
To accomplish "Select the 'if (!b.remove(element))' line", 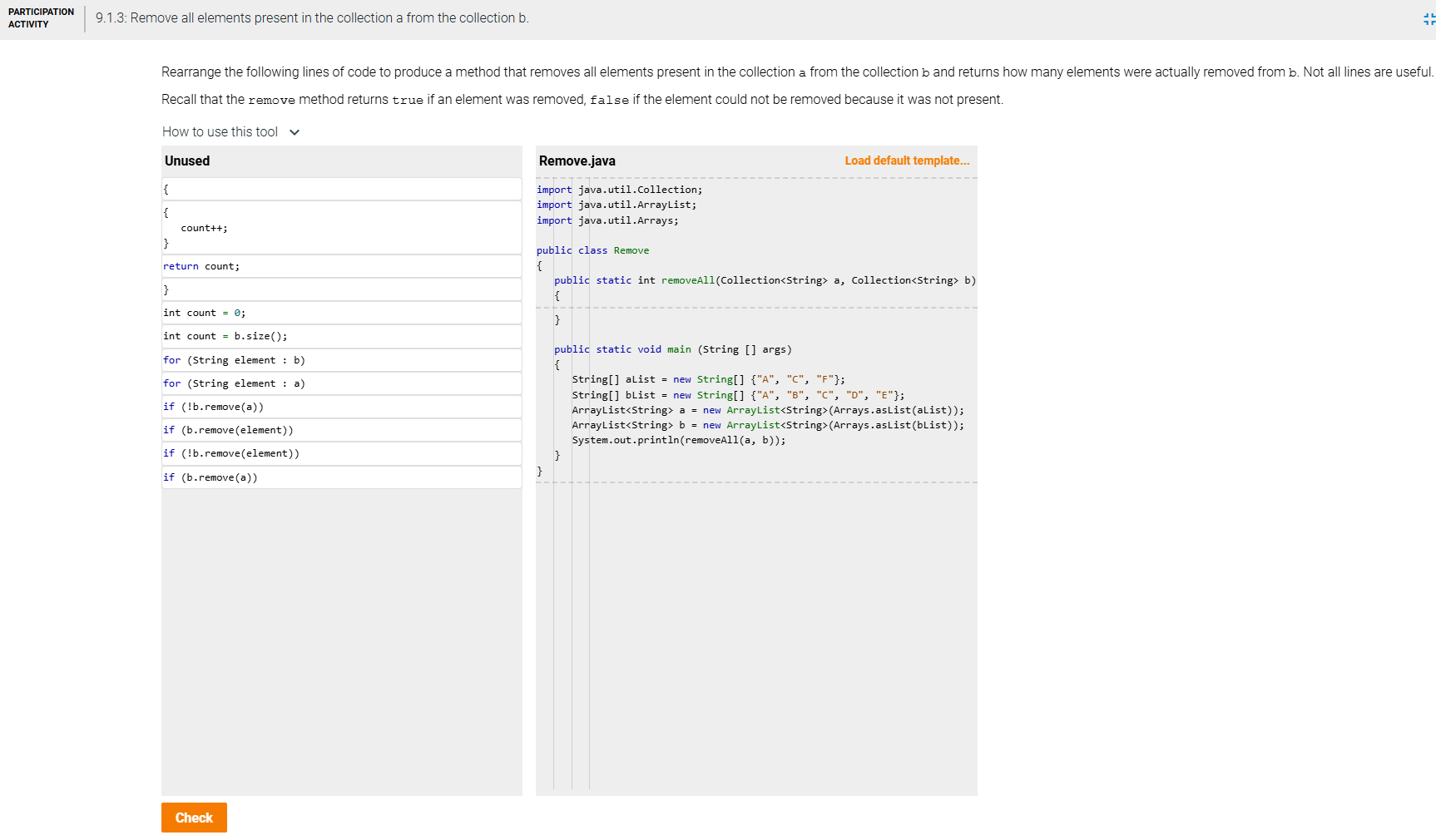I will click(x=342, y=453).
